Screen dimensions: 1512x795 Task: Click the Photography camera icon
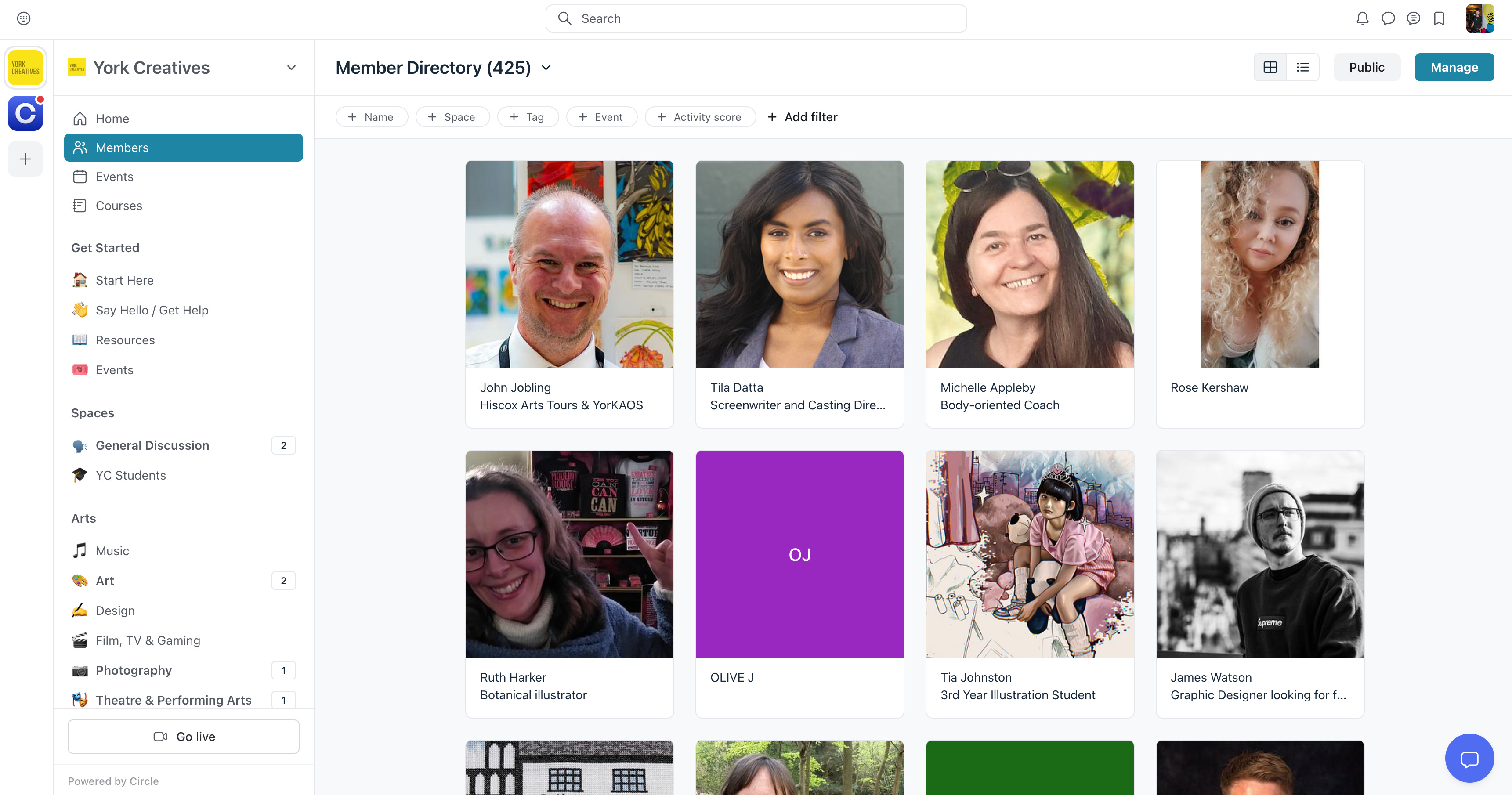tap(80, 671)
